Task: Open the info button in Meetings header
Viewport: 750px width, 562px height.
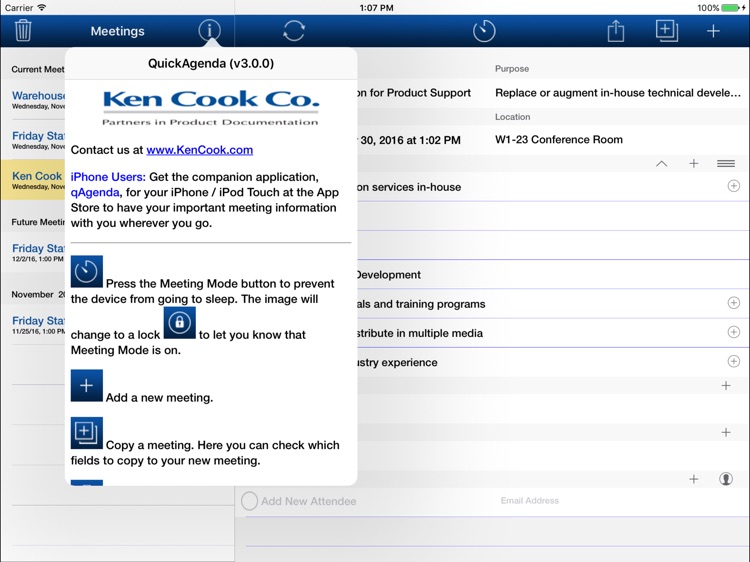Action: click(x=210, y=31)
